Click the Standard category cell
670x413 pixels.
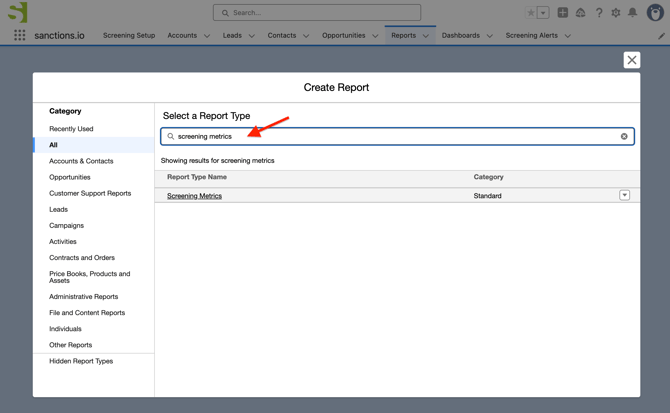488,196
